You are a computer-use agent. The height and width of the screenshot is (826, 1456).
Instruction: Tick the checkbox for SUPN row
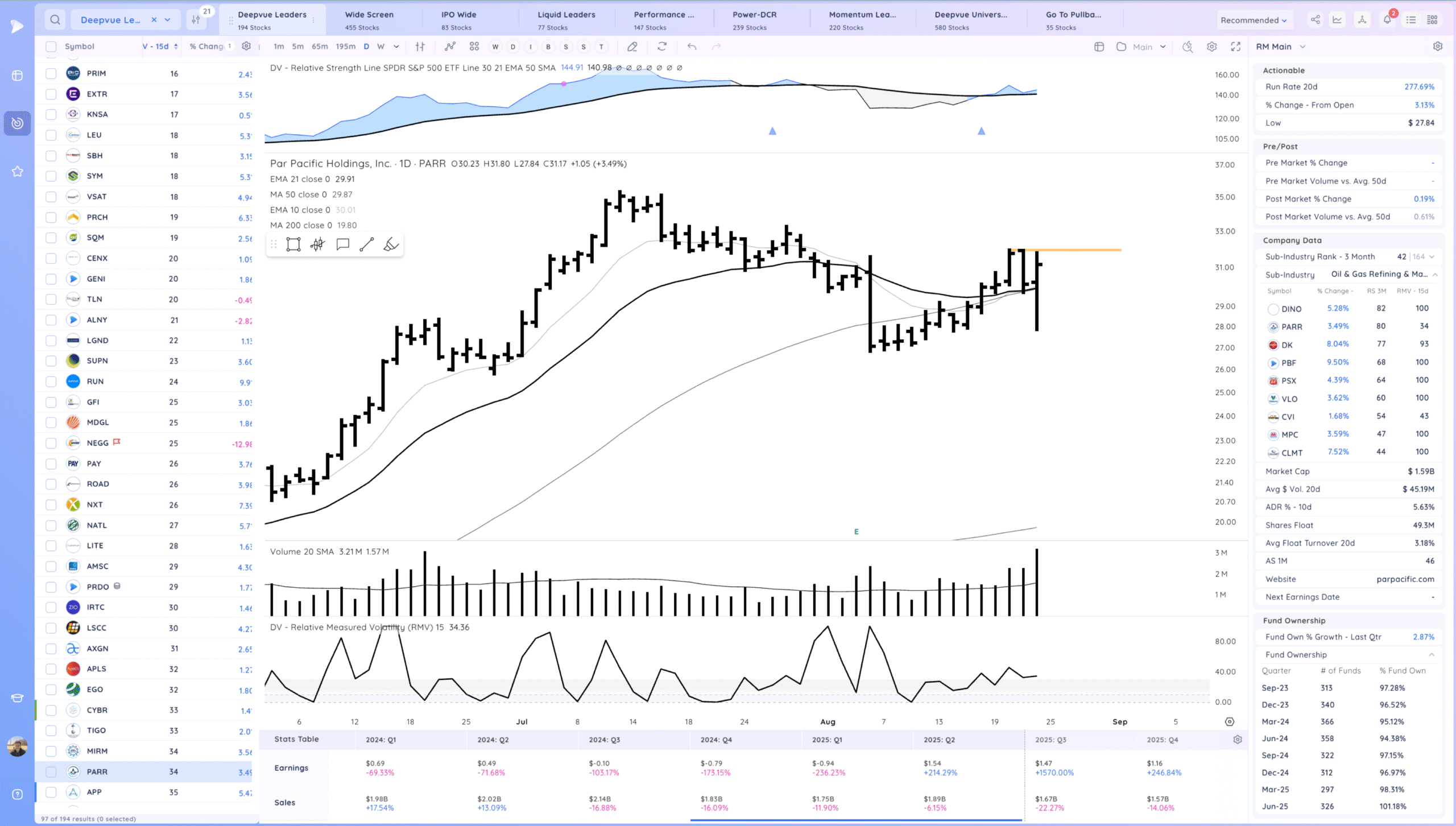point(51,360)
